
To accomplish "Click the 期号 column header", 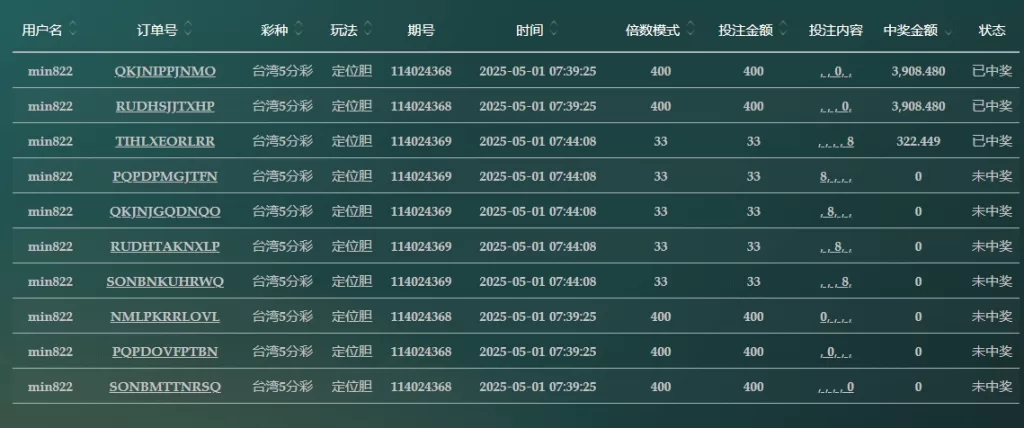I will [x=421, y=31].
